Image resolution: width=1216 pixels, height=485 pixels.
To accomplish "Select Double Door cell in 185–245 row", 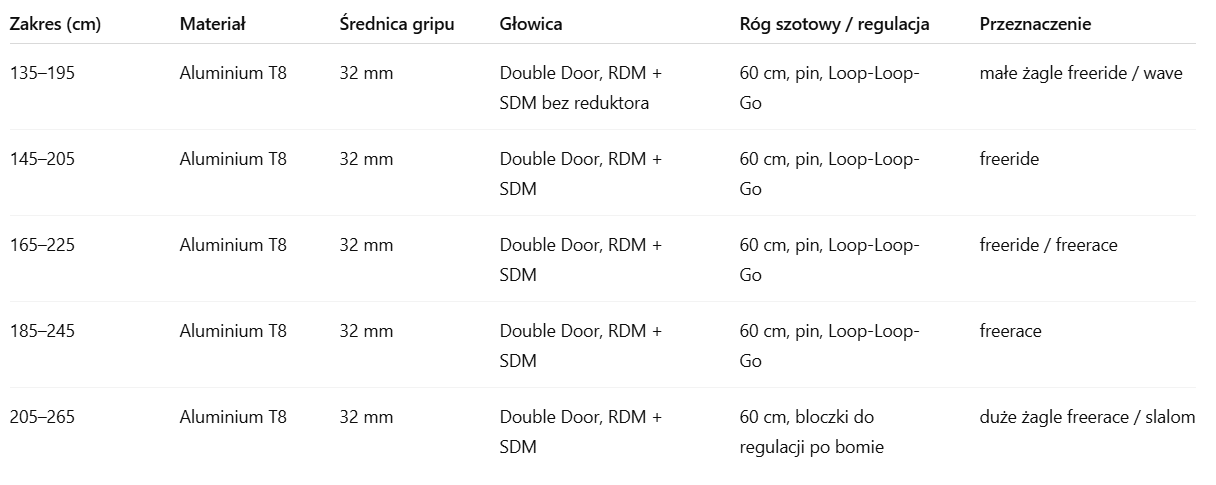I will (581, 345).
